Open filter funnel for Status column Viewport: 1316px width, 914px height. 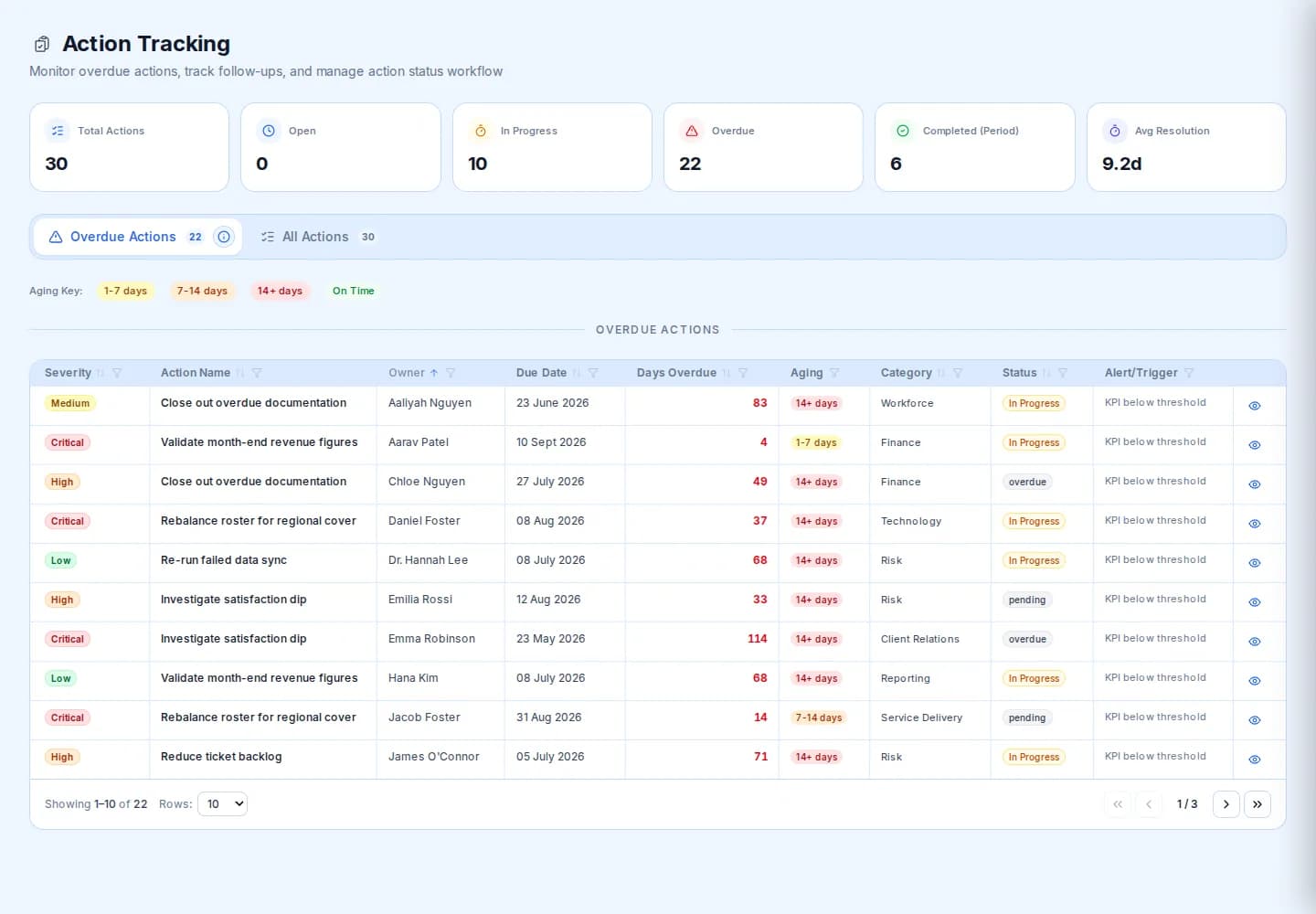point(1063,373)
